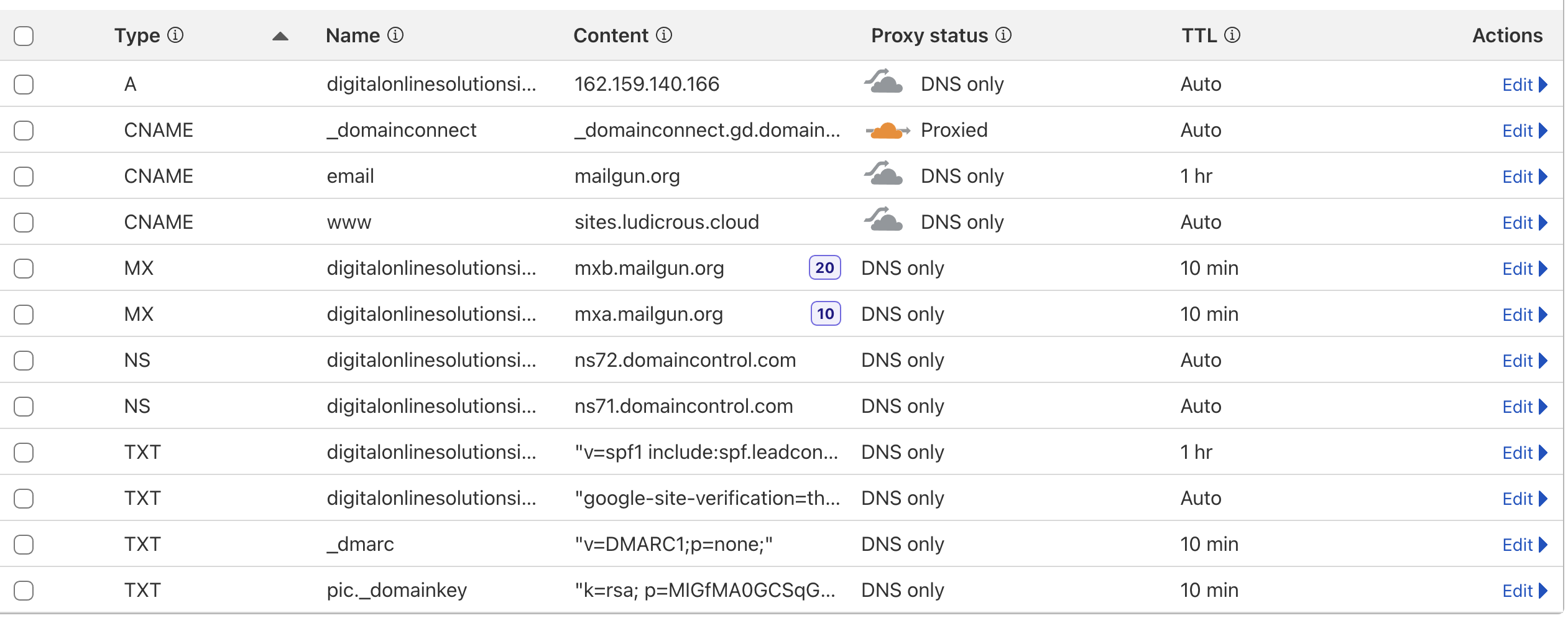This screenshot has height=618, width=1568.
Task: Click the grey cloud icon on the www row
Action: [883, 221]
